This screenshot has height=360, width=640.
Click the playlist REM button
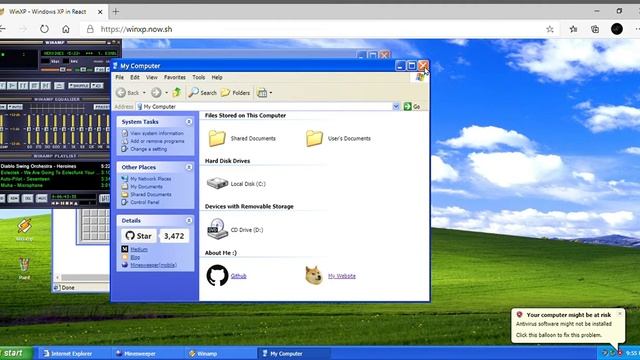13,198
